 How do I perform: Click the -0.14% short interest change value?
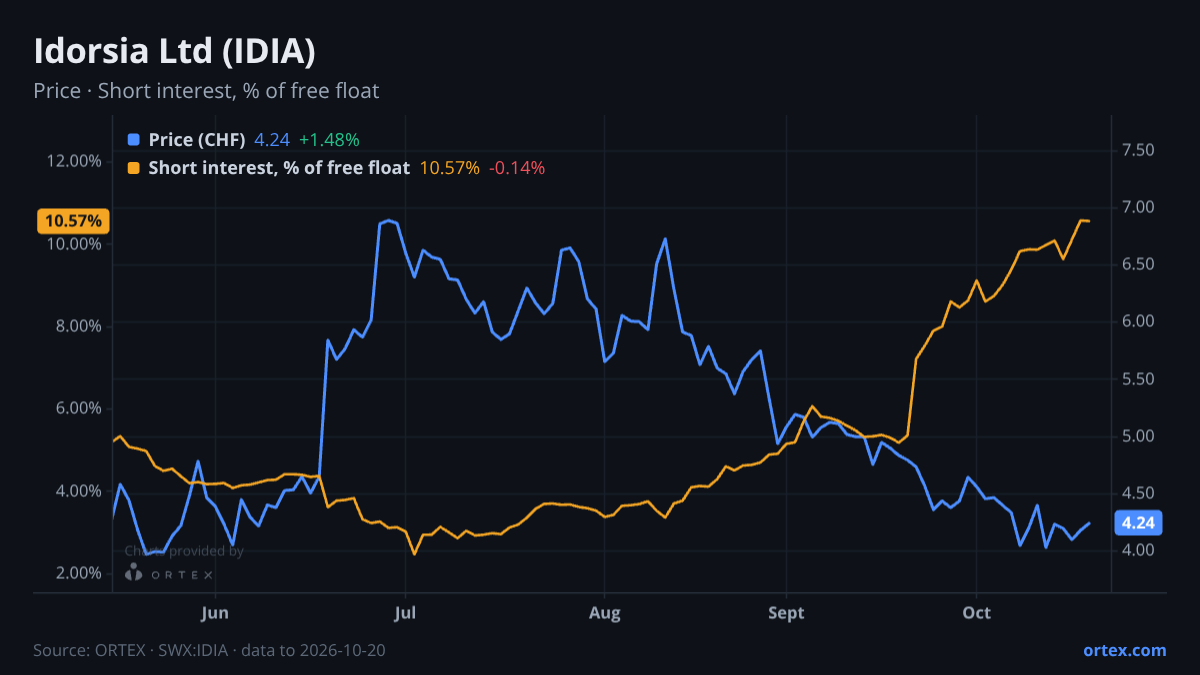click(517, 168)
